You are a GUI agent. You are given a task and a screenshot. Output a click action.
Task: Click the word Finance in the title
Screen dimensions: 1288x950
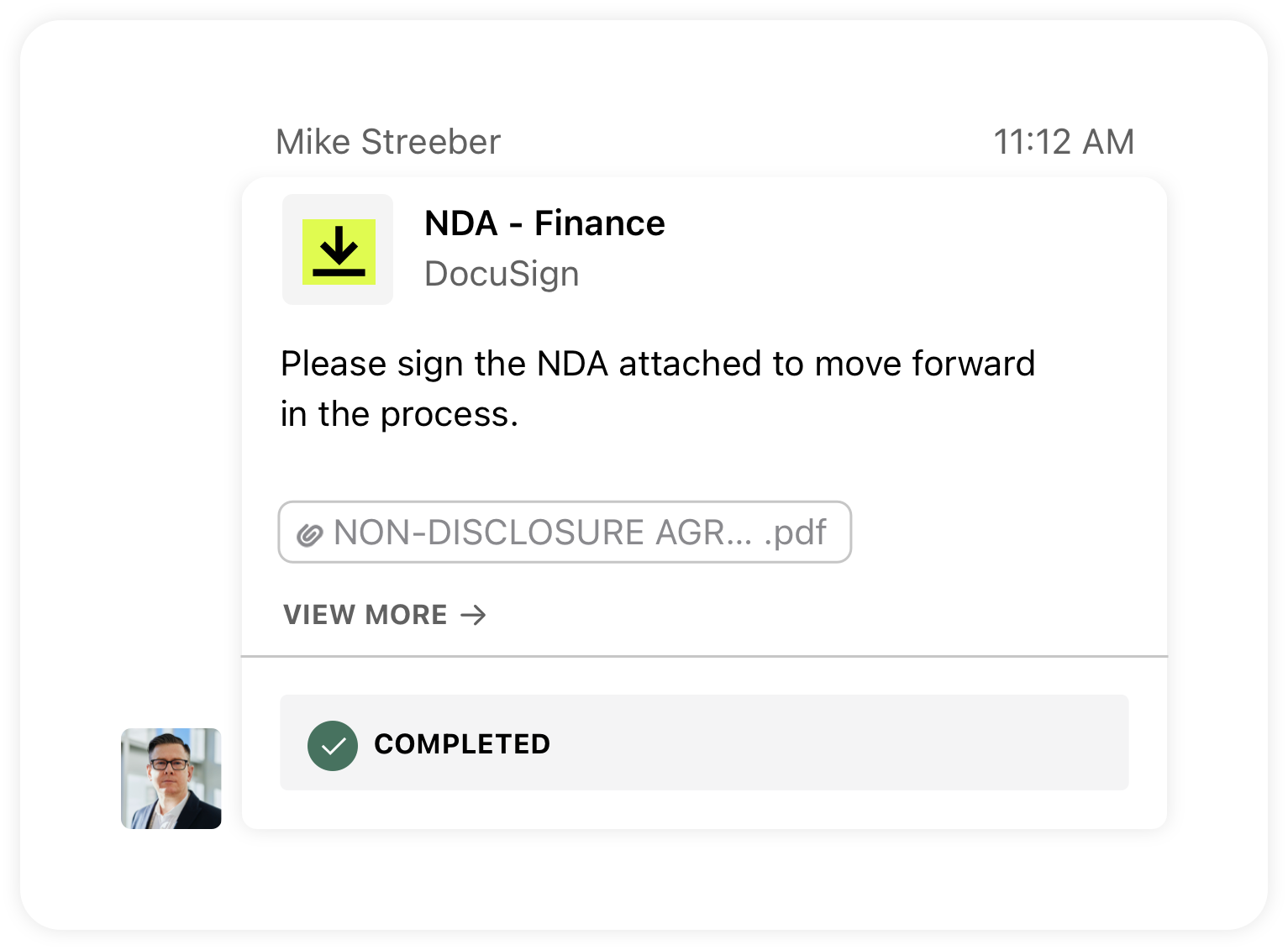point(600,223)
